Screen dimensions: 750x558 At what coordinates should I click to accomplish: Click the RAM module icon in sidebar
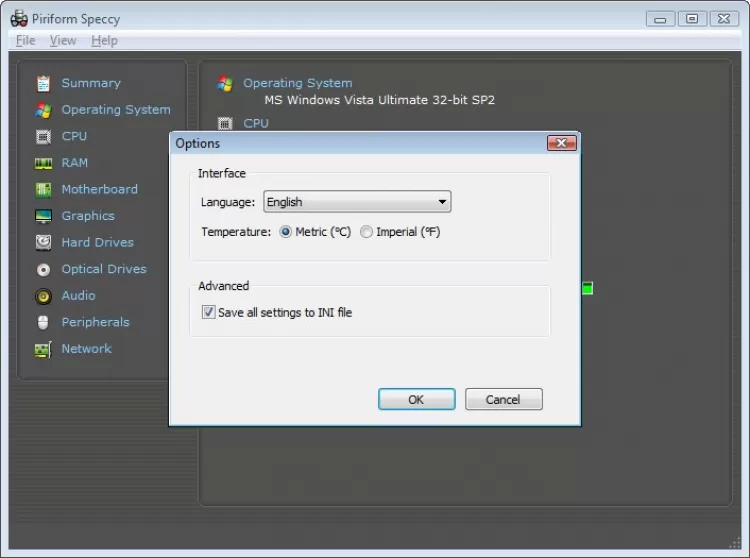(x=43, y=164)
